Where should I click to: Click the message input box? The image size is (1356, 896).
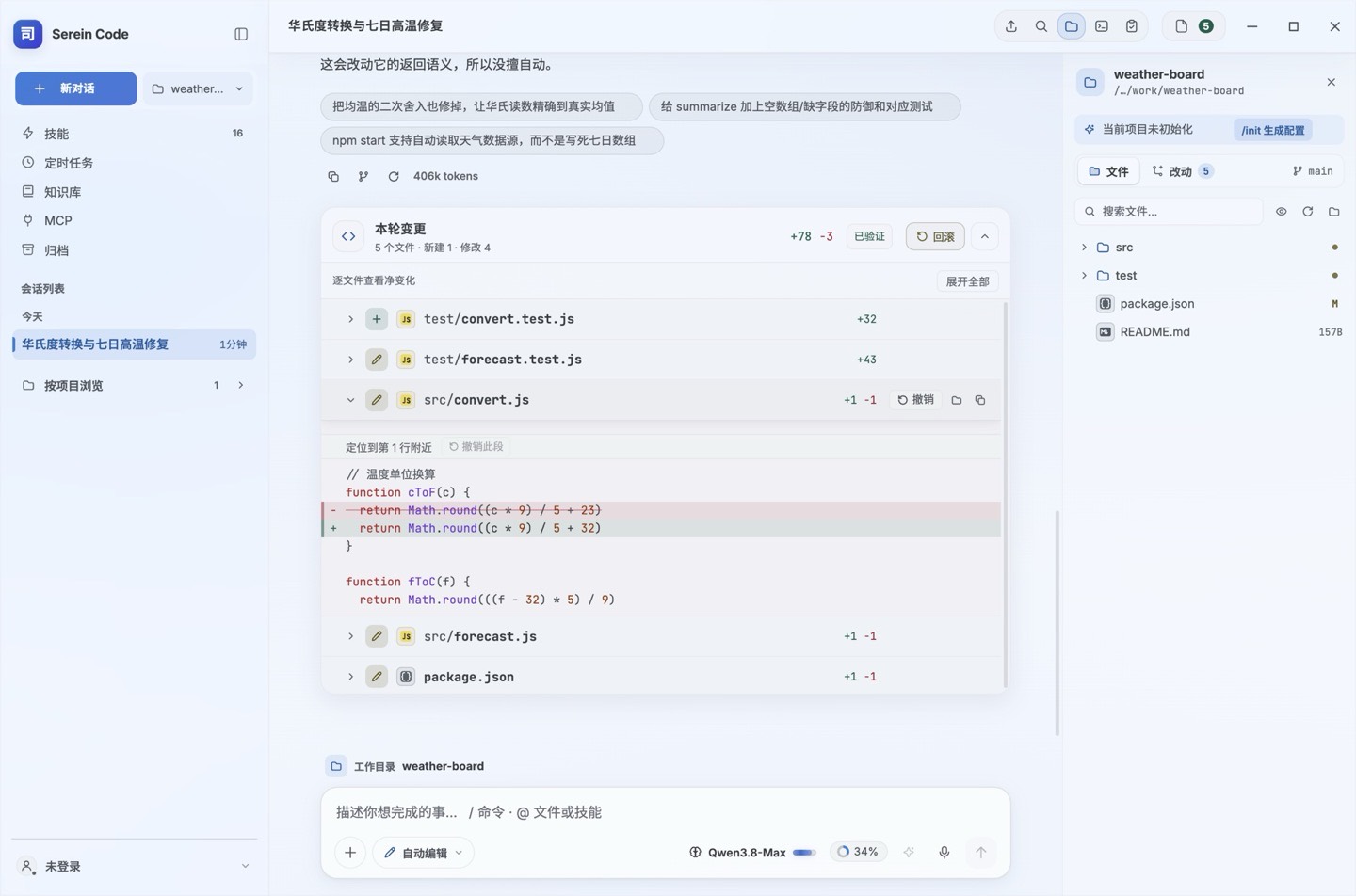click(665, 812)
